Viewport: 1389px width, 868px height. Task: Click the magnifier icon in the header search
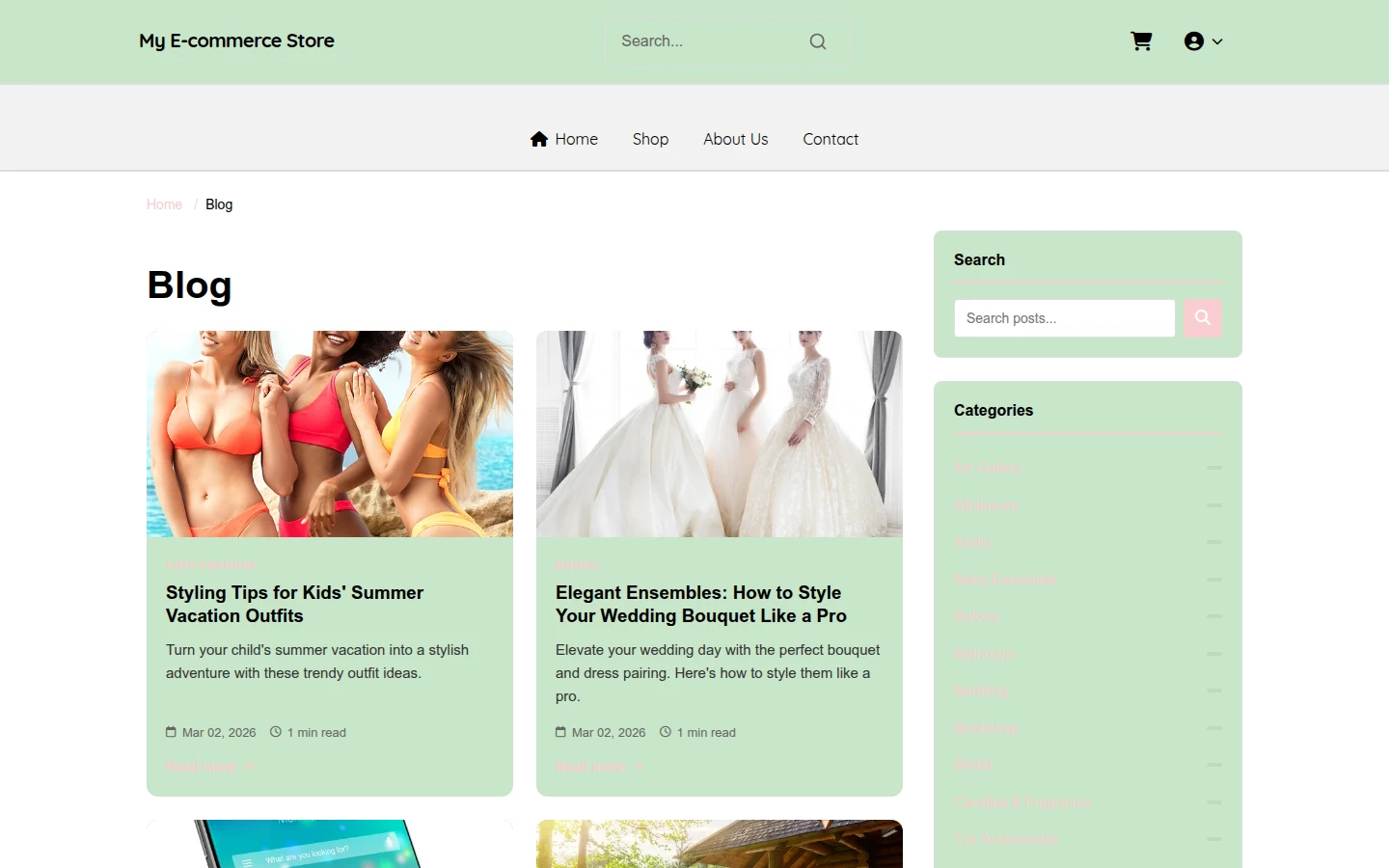pyautogui.click(x=818, y=41)
